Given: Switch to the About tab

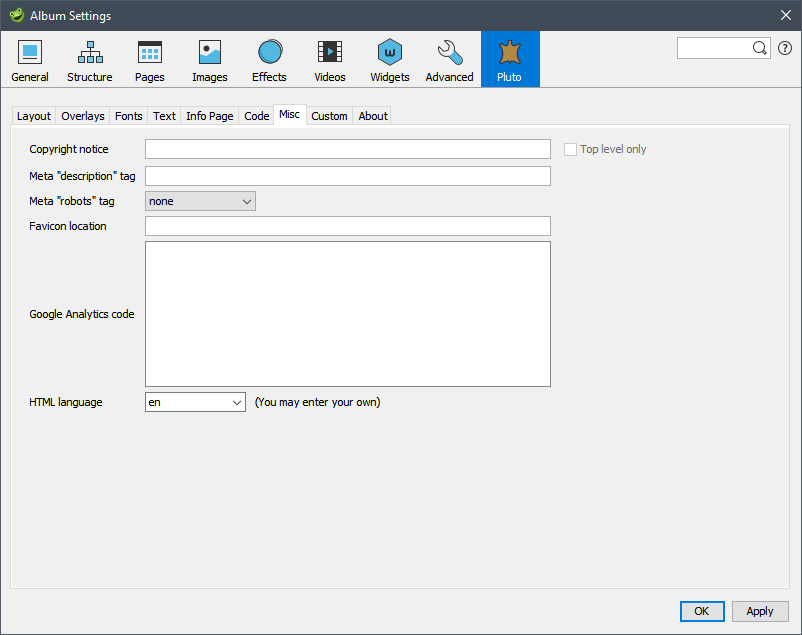Looking at the screenshot, I should point(373,116).
